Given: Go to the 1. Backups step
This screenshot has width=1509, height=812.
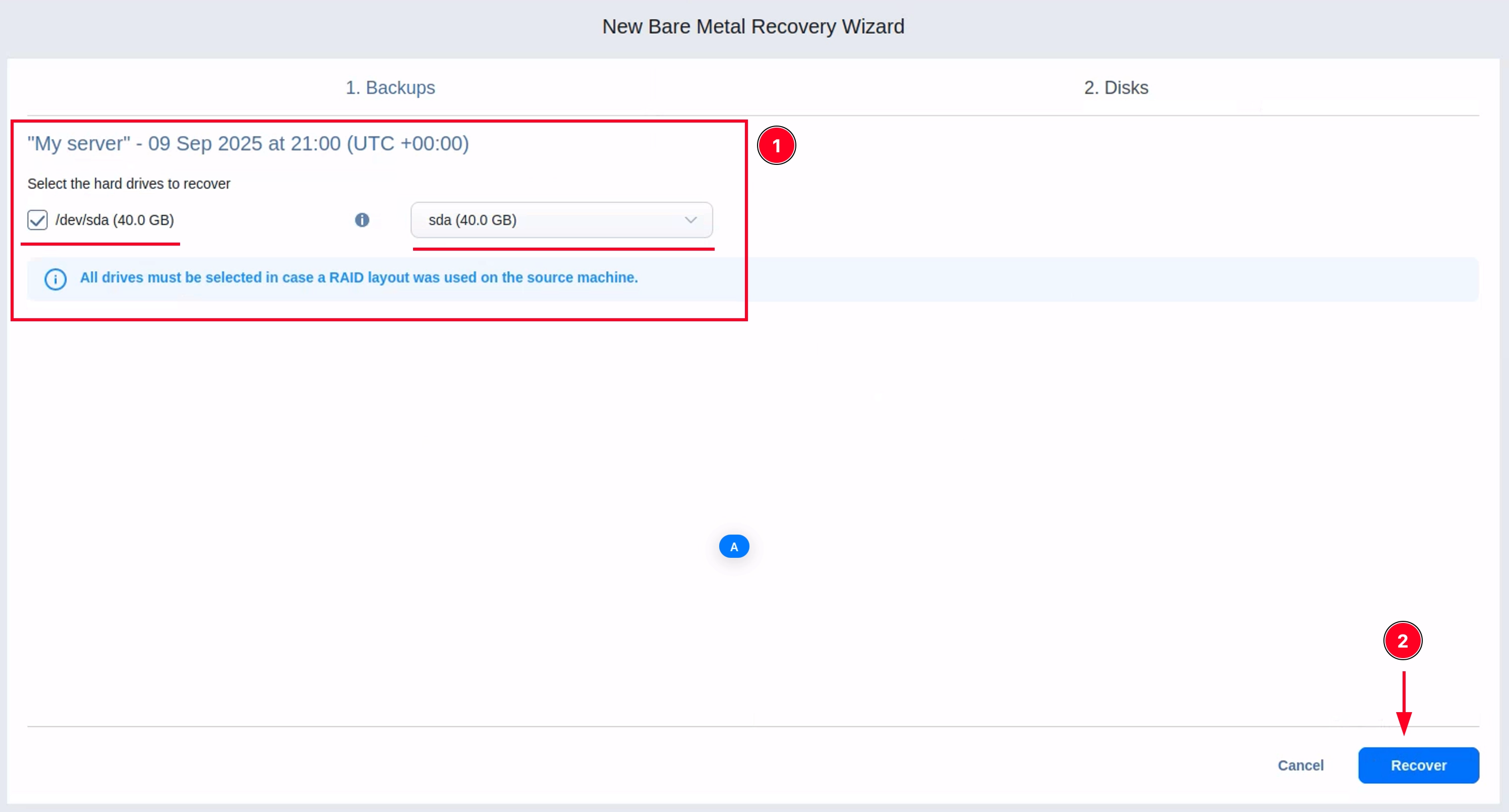Looking at the screenshot, I should click(x=390, y=87).
